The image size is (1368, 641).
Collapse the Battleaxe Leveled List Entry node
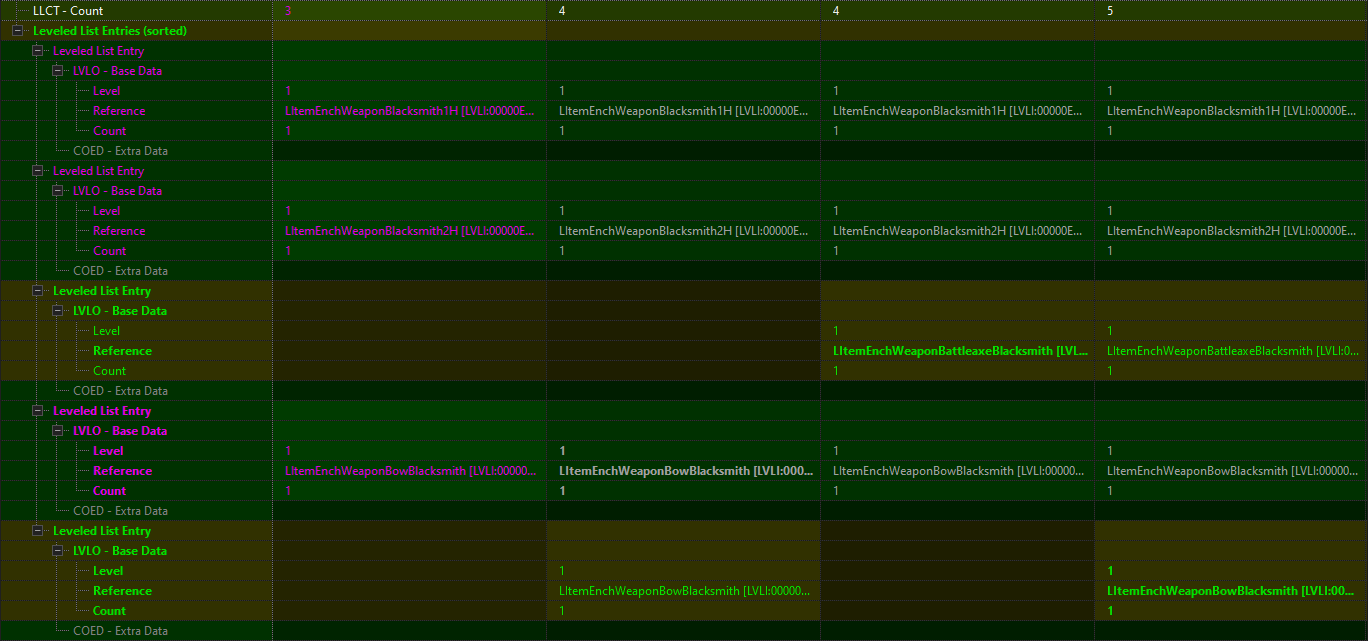coord(38,290)
